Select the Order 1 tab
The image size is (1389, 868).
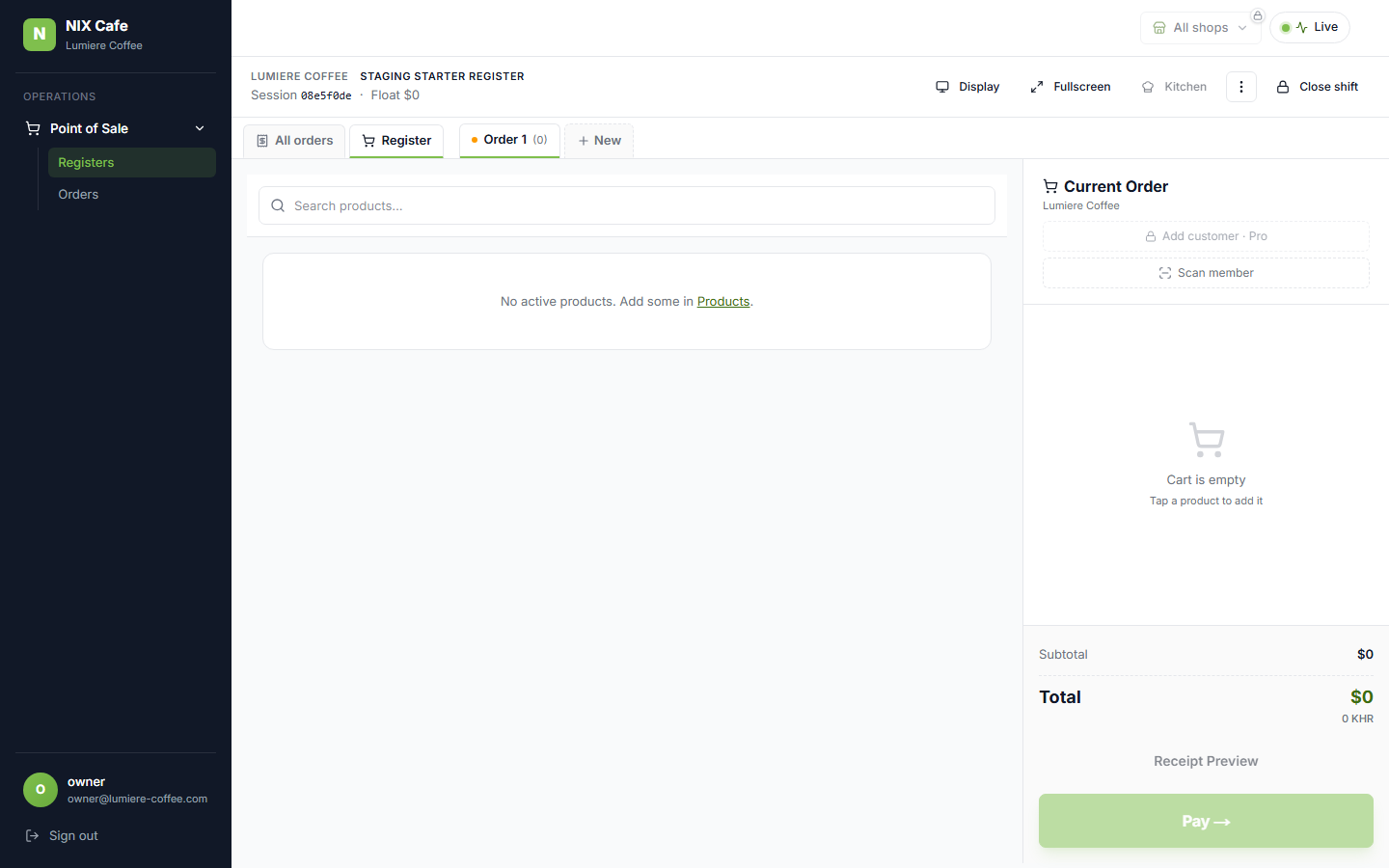[x=509, y=140]
